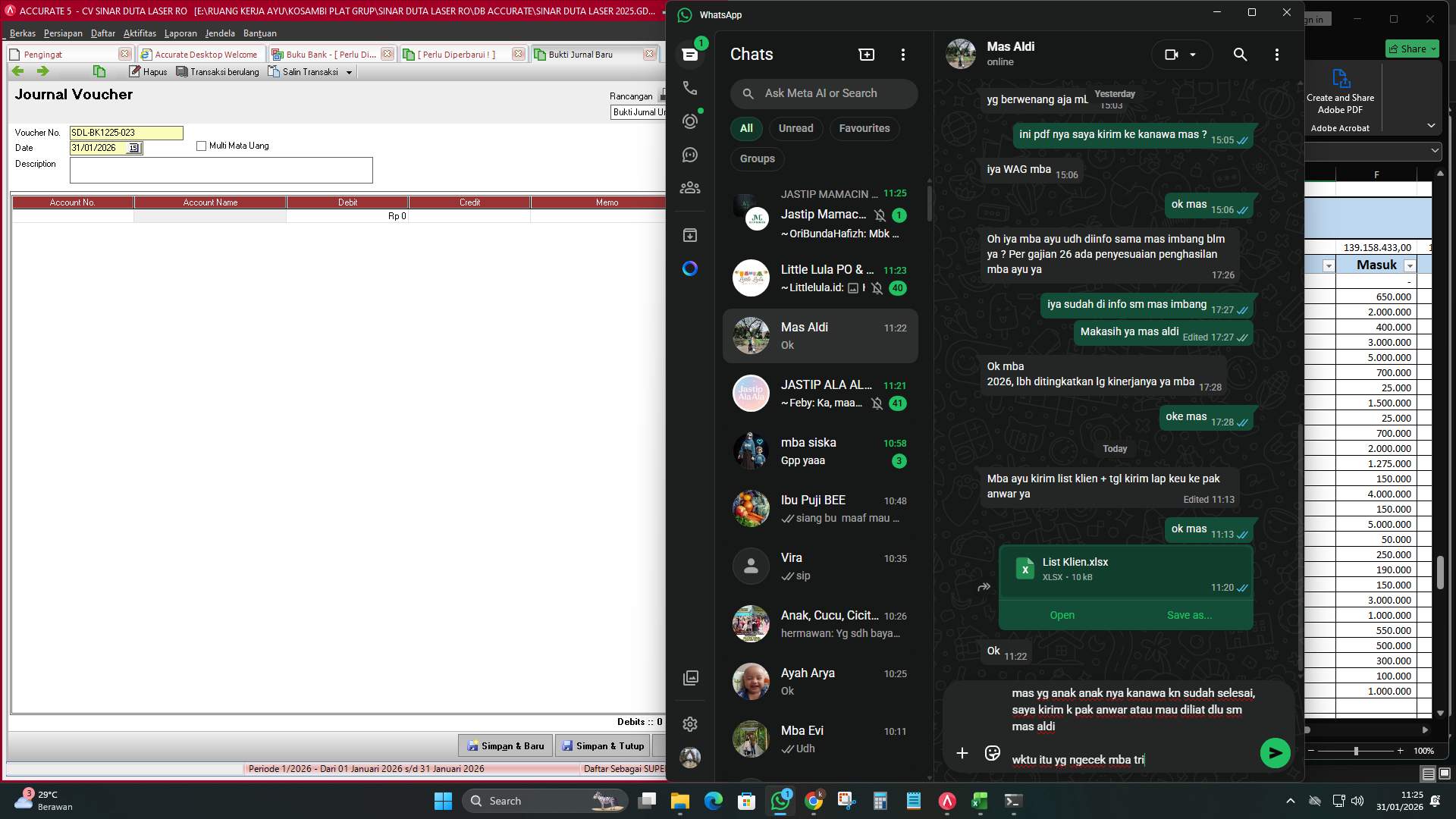The width and height of the screenshot is (1456, 819).
Task: Enable the Multi Mata Uang checkbox
Action: (x=202, y=146)
